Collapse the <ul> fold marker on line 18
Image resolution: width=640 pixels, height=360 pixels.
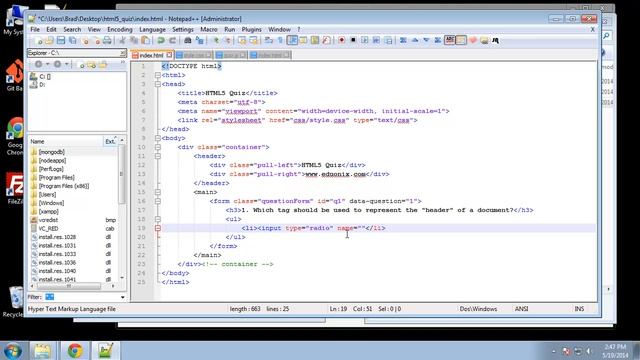(158, 219)
